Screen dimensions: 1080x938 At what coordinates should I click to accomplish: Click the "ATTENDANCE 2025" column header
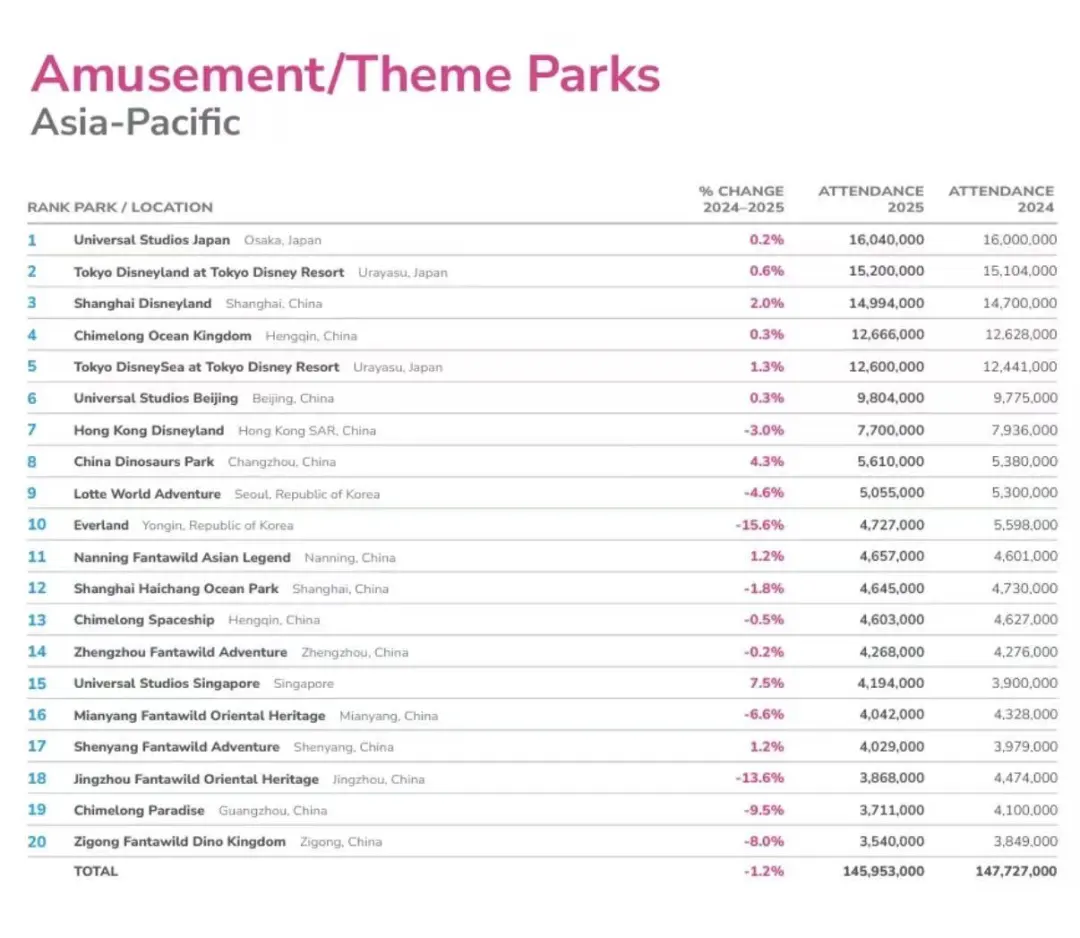point(871,199)
